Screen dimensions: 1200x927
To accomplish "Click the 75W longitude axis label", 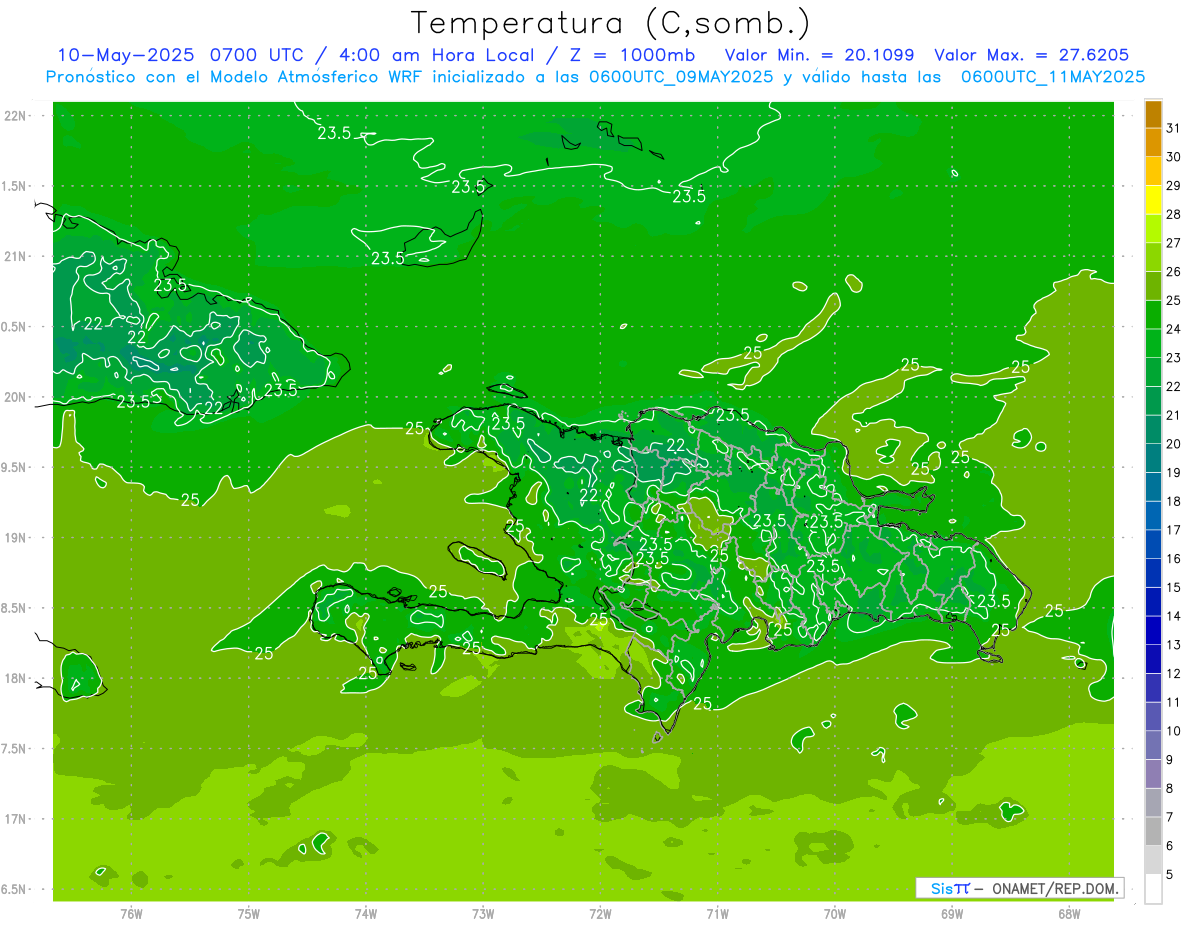I will [x=249, y=914].
